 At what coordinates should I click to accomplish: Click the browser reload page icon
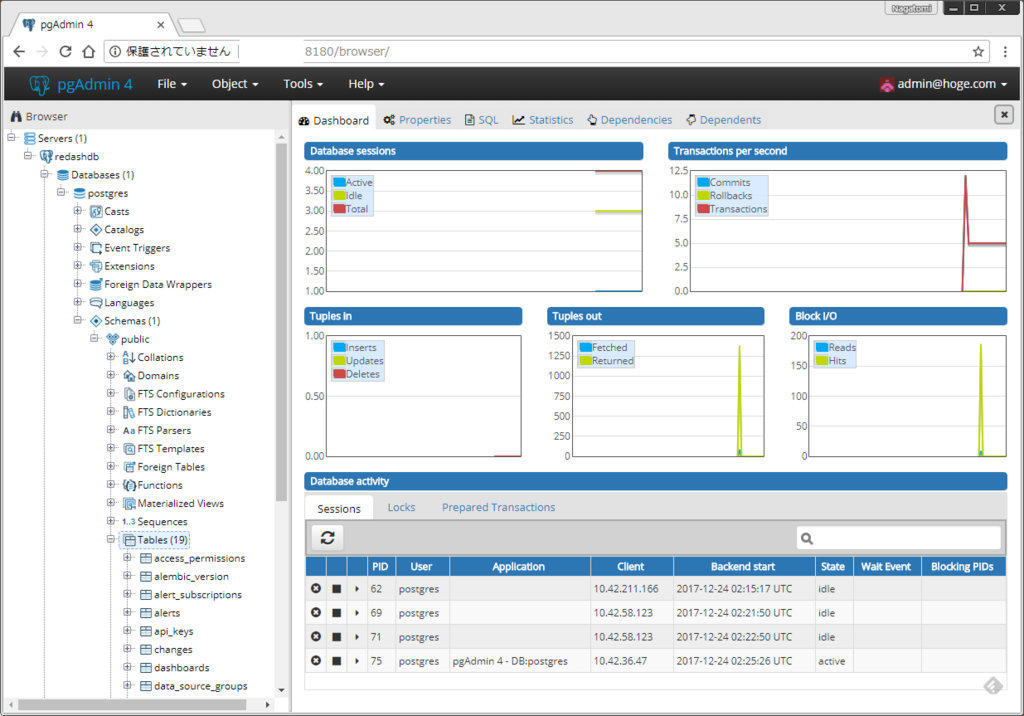click(65, 52)
